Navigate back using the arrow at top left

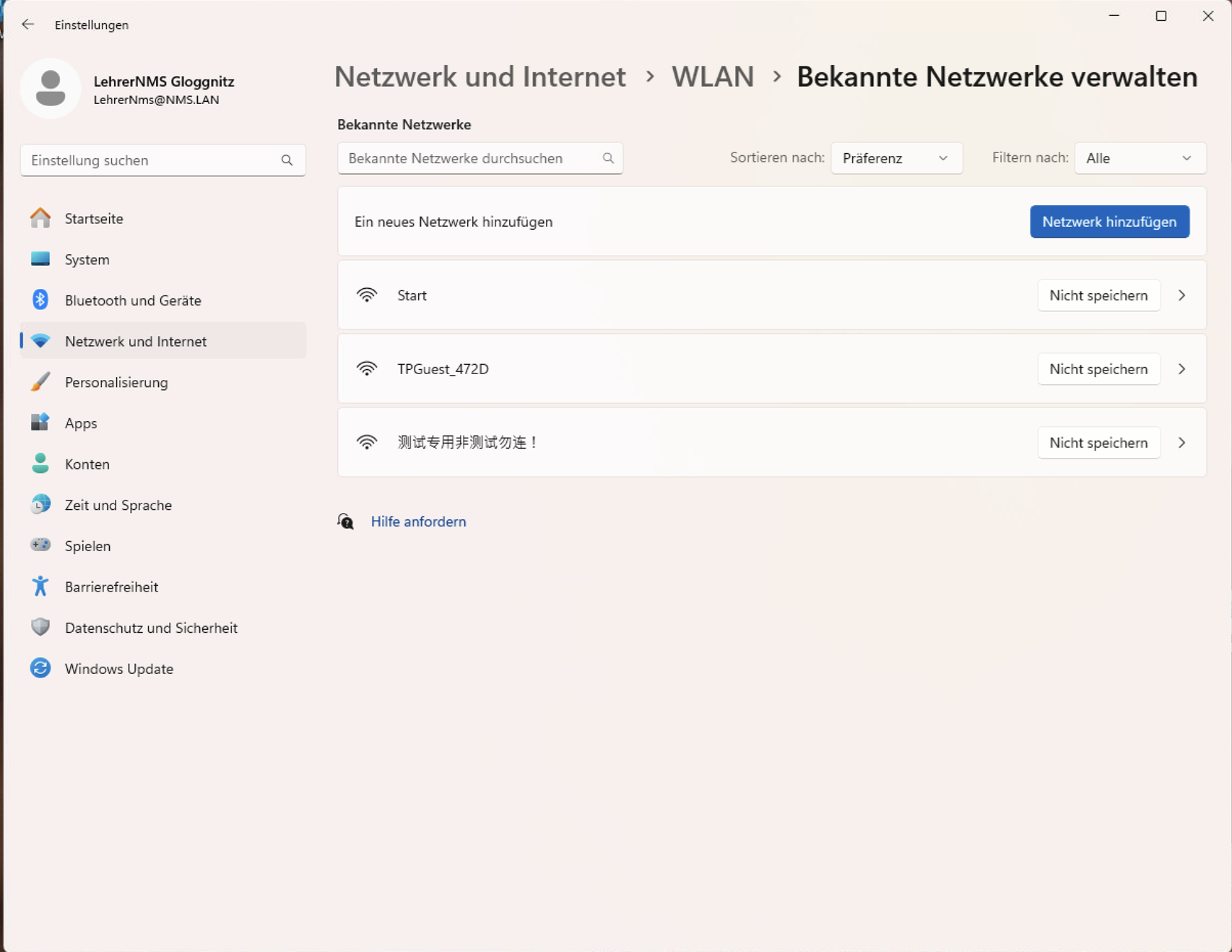28,24
